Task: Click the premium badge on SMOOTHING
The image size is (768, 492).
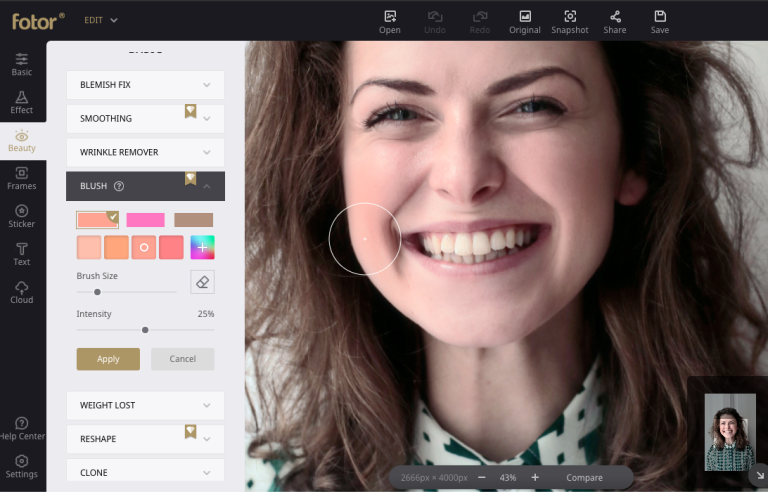Action: [191, 111]
